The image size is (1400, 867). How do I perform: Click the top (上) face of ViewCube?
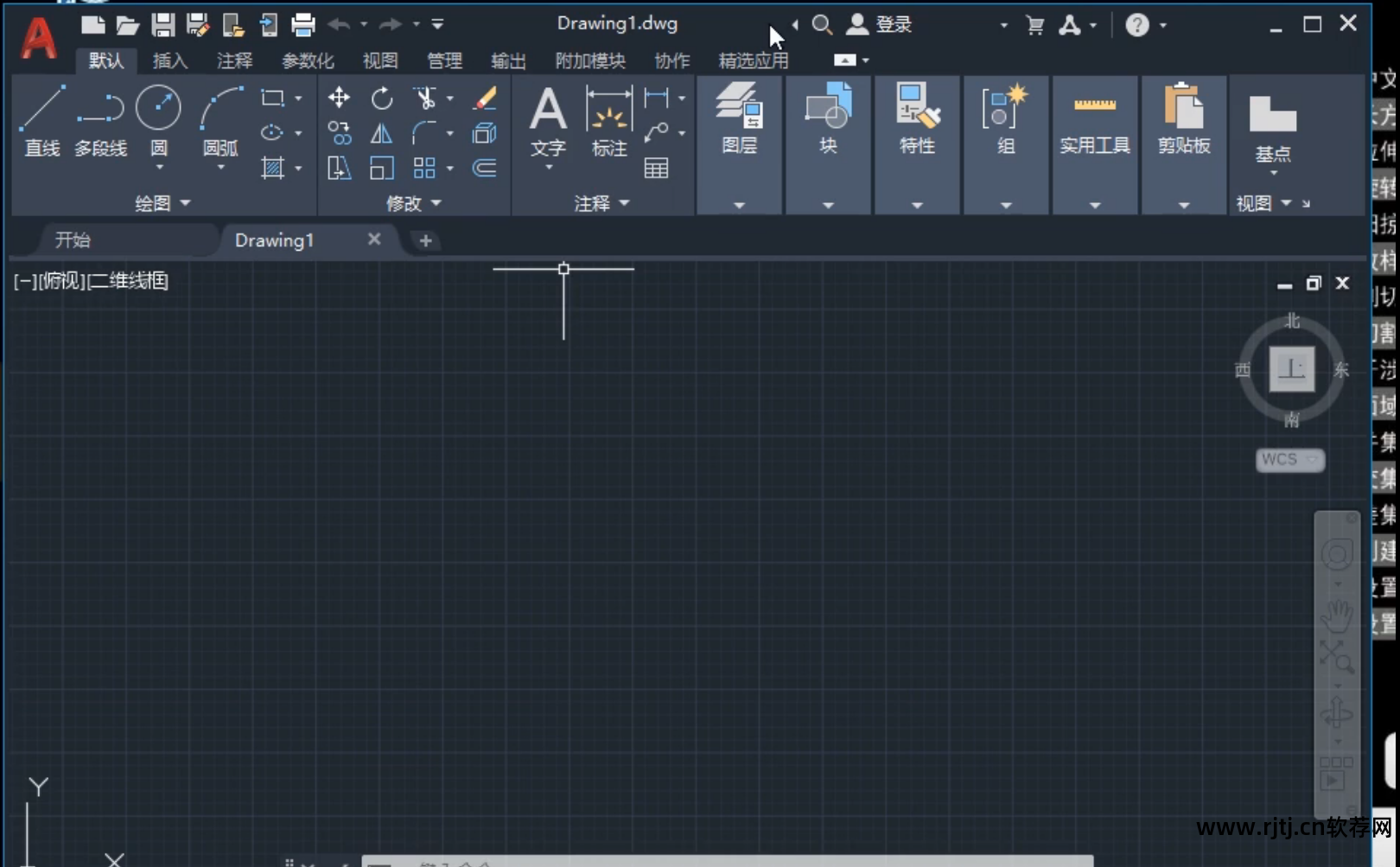(x=1292, y=369)
